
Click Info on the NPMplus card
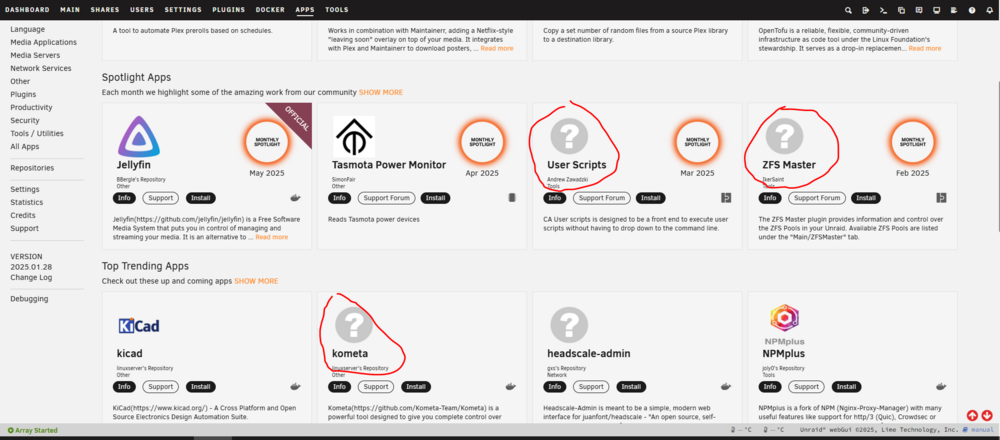(x=770, y=387)
